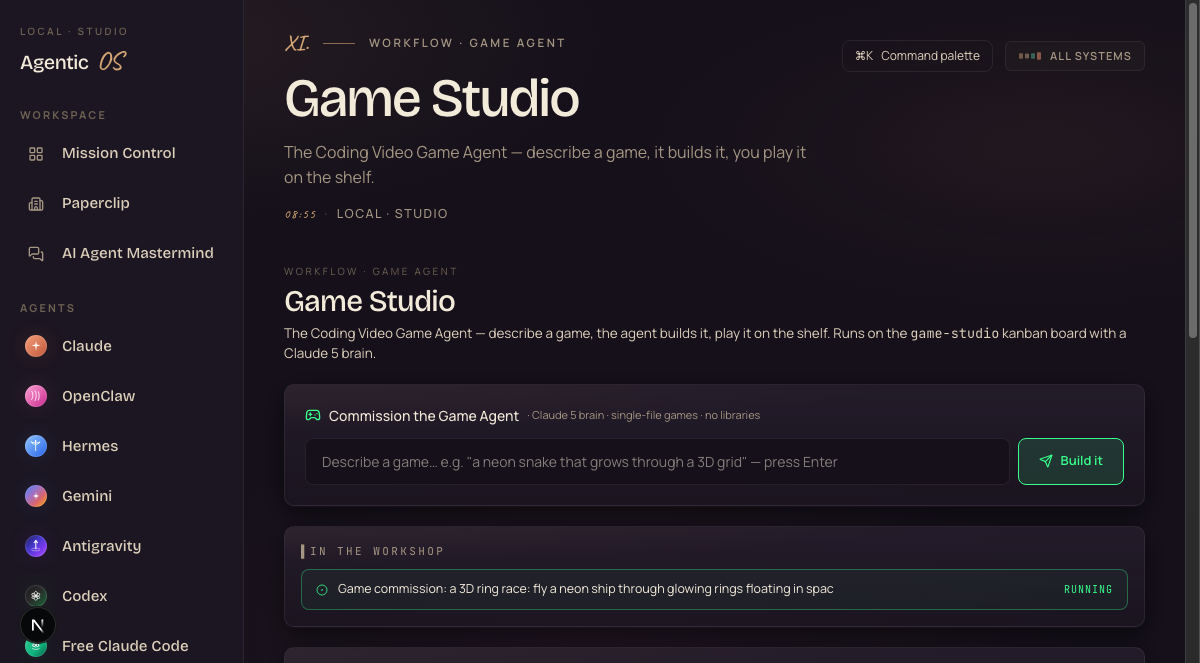Screen dimensions: 1200x663
Task: Open the Mission Control grid icon
Action: click(36, 154)
